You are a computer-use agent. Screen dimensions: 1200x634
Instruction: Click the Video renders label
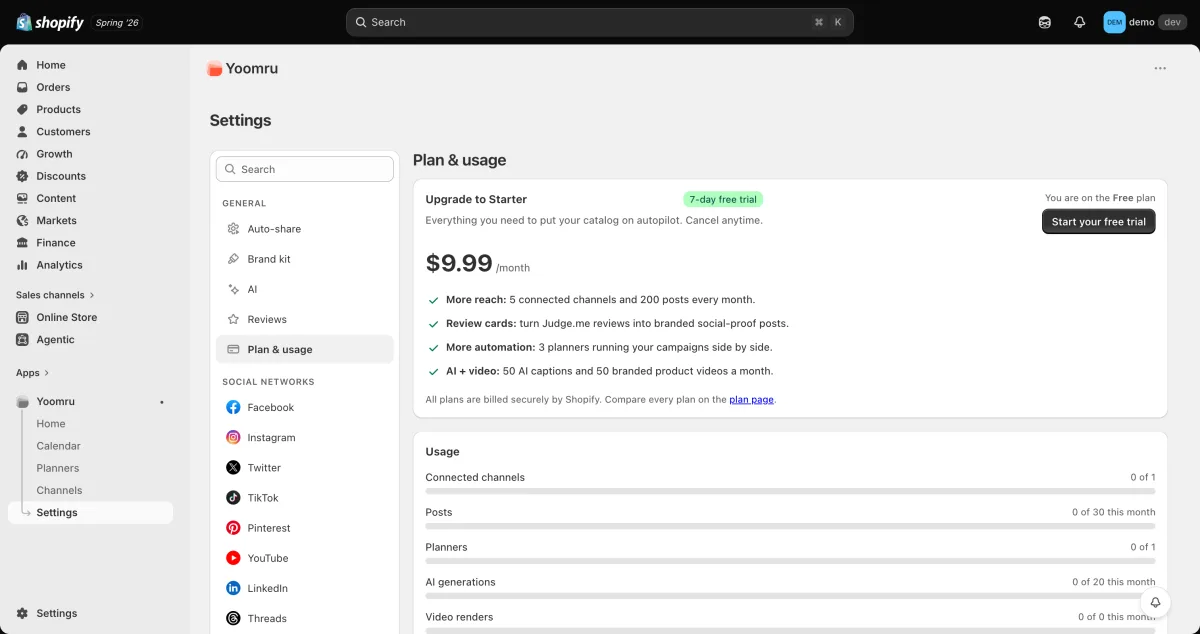[x=459, y=617]
